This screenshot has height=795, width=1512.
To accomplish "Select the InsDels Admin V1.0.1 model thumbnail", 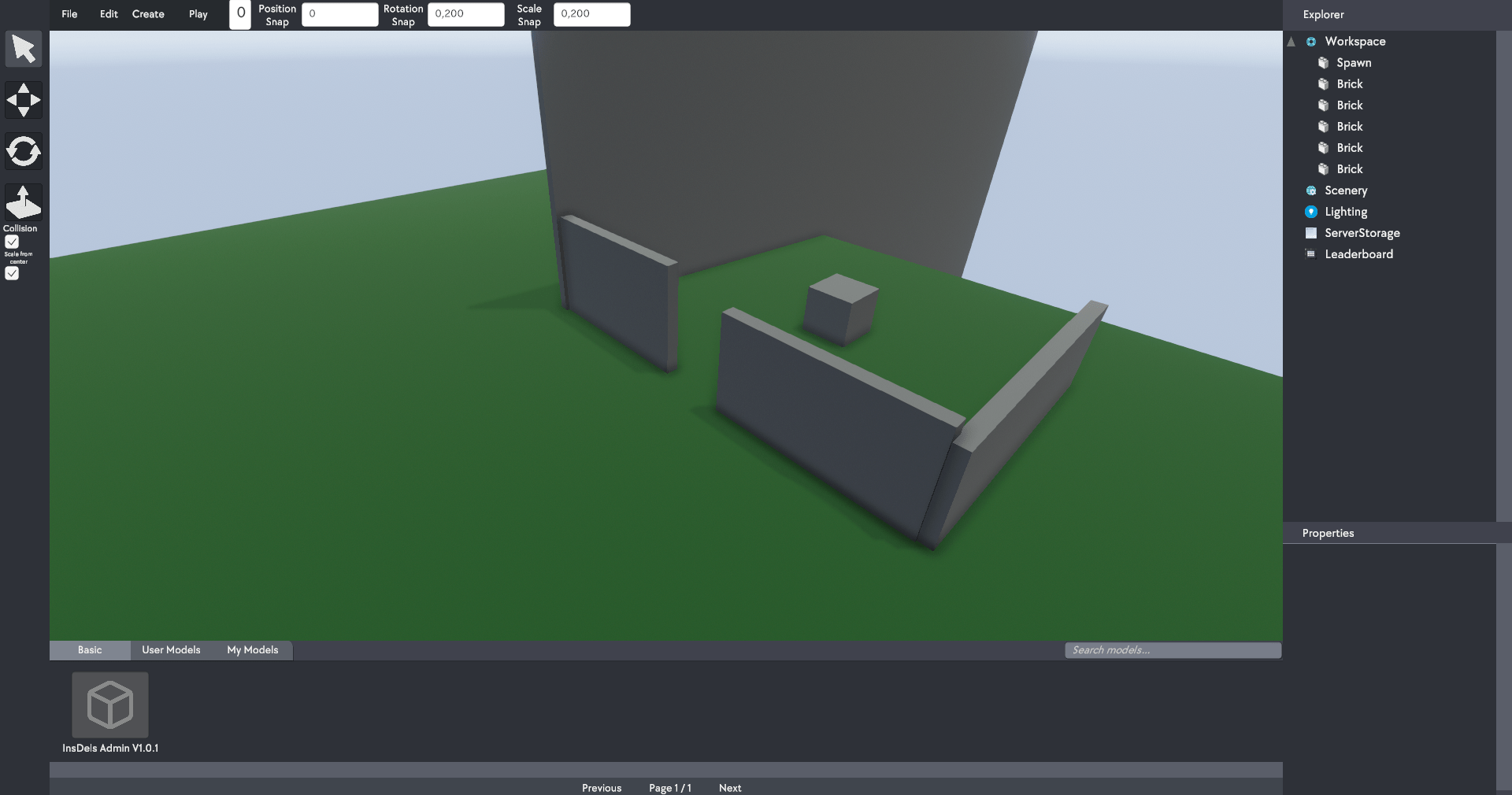I will [x=110, y=704].
